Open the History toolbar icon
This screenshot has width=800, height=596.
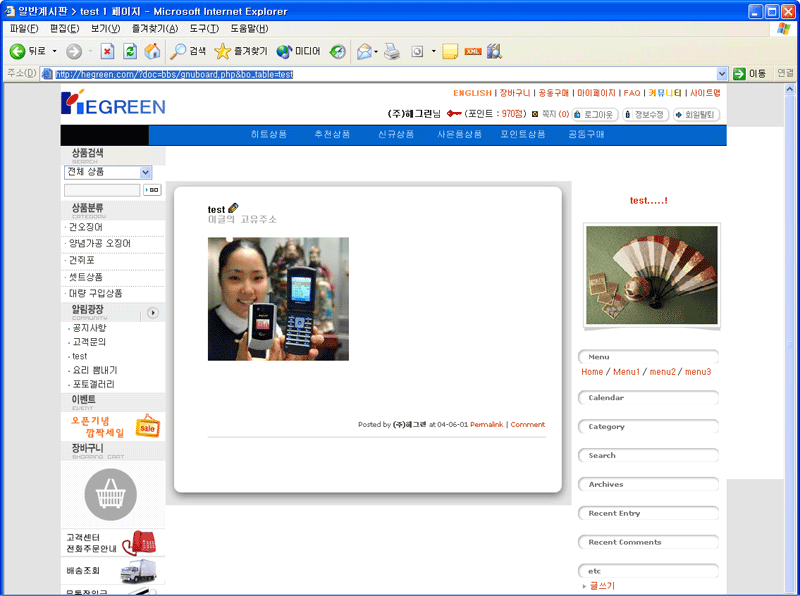(338, 51)
